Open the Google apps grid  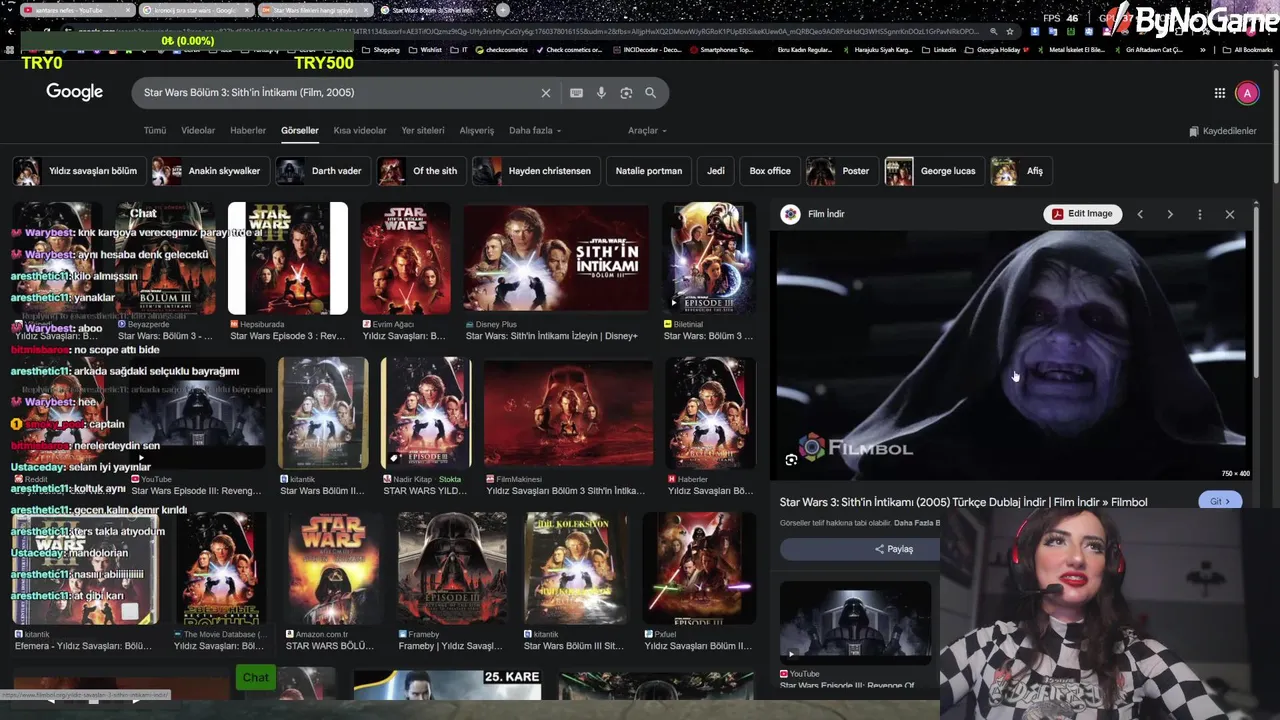(x=1220, y=93)
